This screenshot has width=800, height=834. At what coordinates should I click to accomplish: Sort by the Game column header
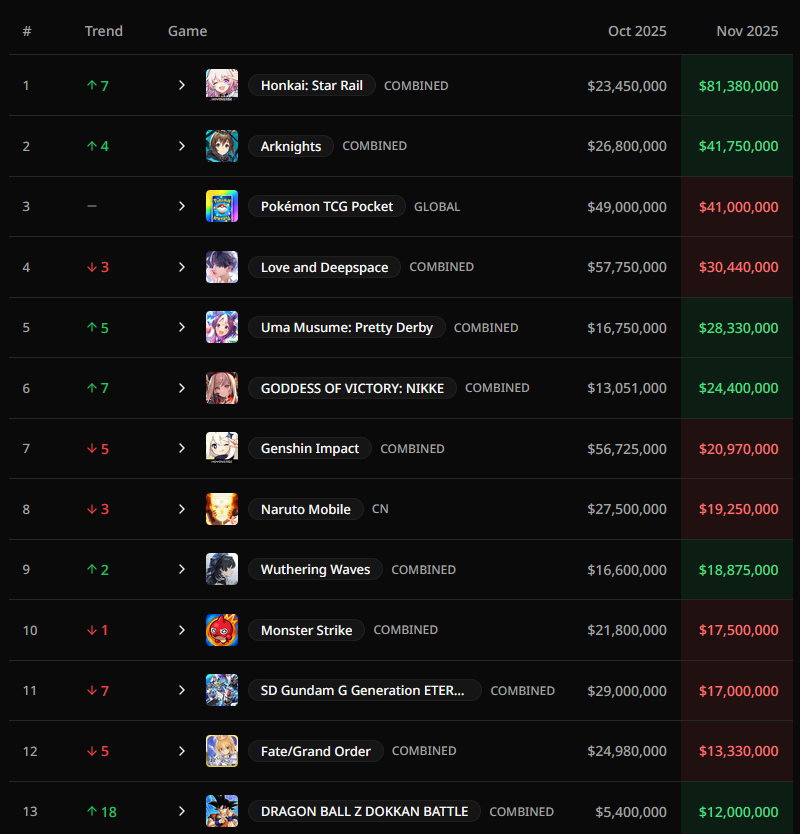(x=188, y=31)
